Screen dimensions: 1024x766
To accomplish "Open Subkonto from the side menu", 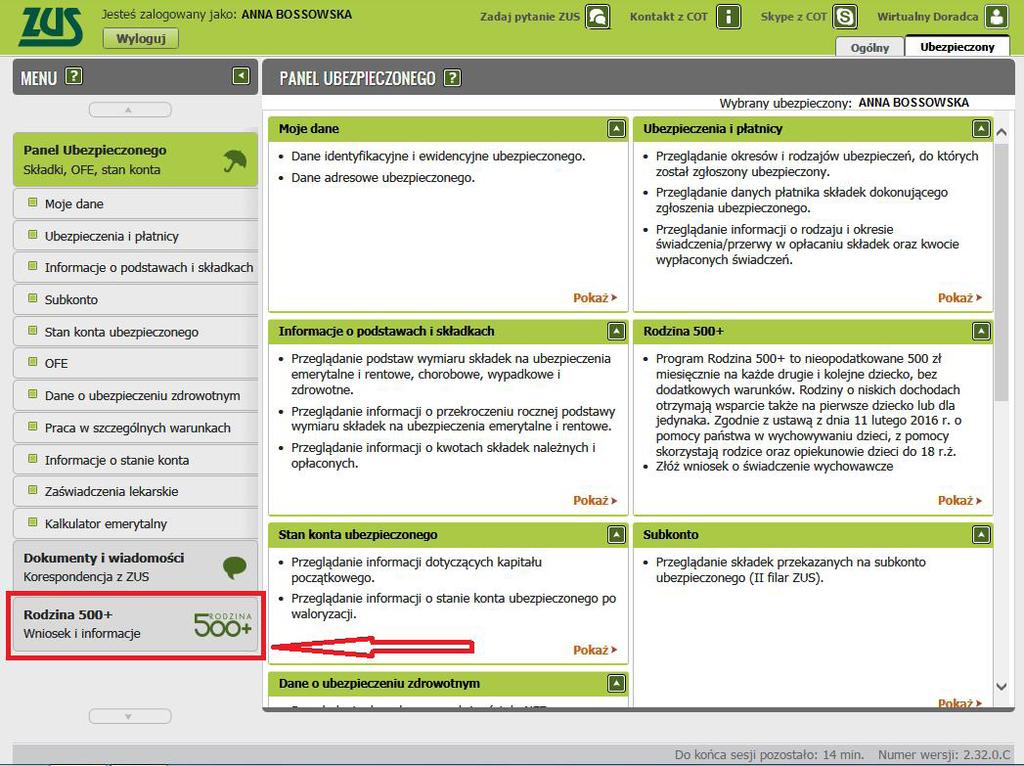I will click(135, 300).
